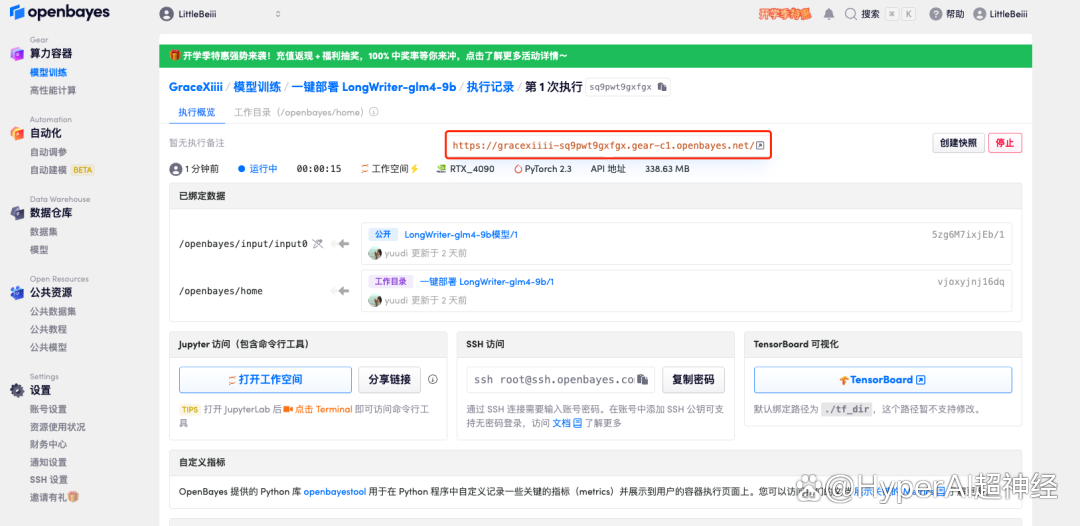The image size is (1080, 526).
Task: Click camera icon 点击 Terminal link
Action: coord(318,409)
